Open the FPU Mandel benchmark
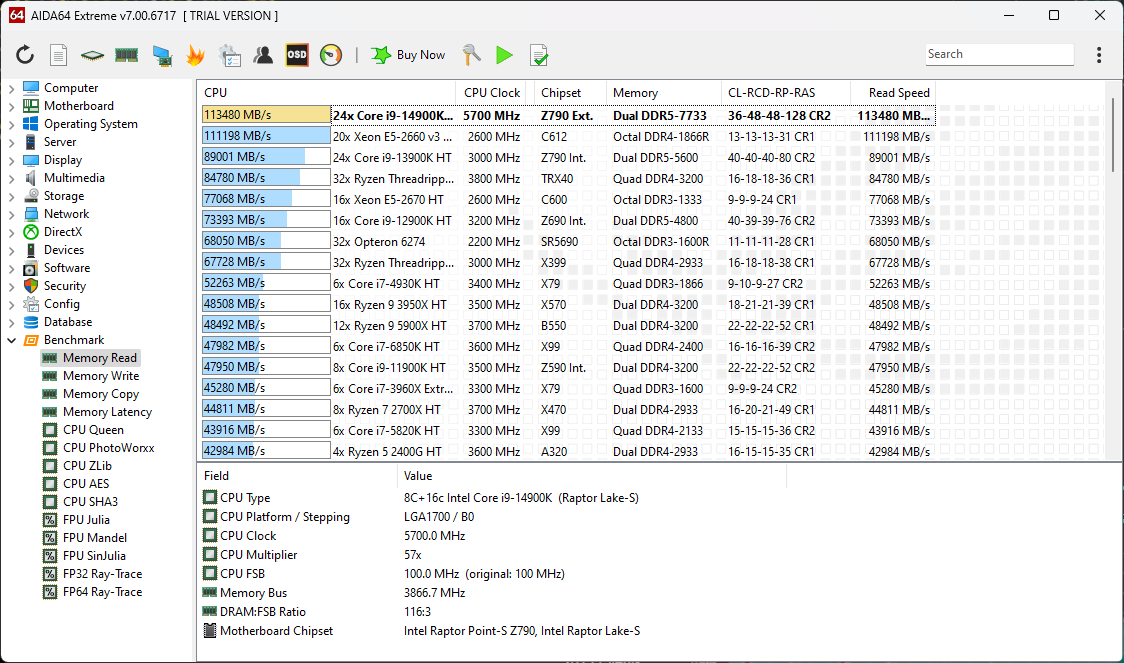This screenshot has width=1124, height=663. [x=95, y=538]
